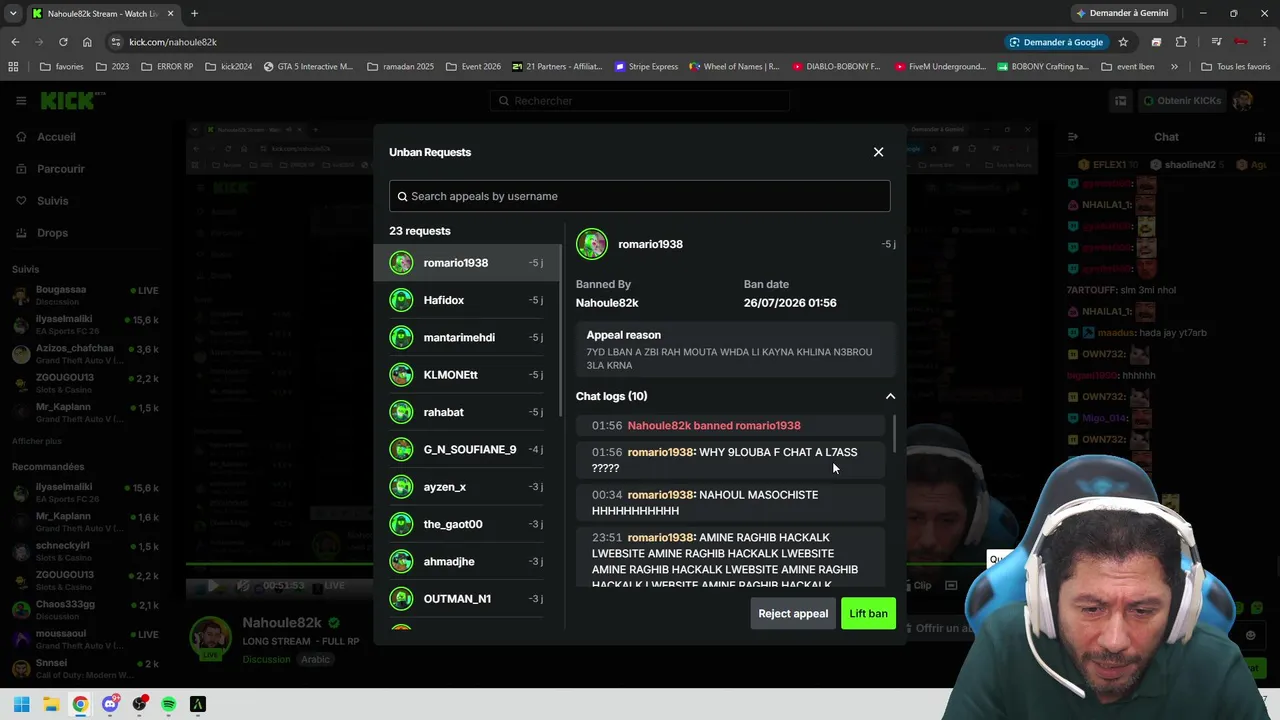Viewport: 1280px width, 720px height.
Task: Open Chaos333gg recommended channel
Action: 86,610
